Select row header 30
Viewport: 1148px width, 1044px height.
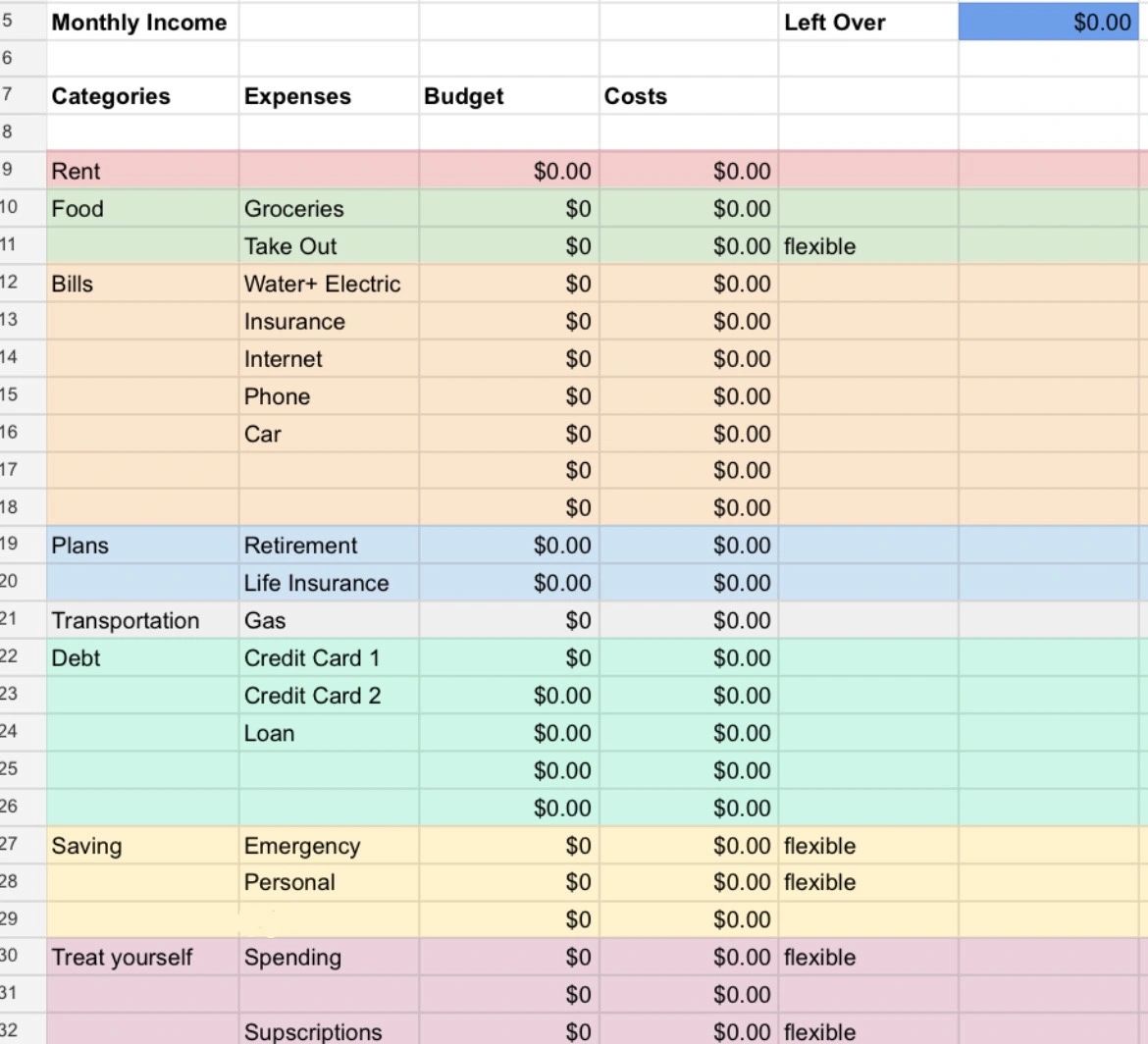coord(23,956)
